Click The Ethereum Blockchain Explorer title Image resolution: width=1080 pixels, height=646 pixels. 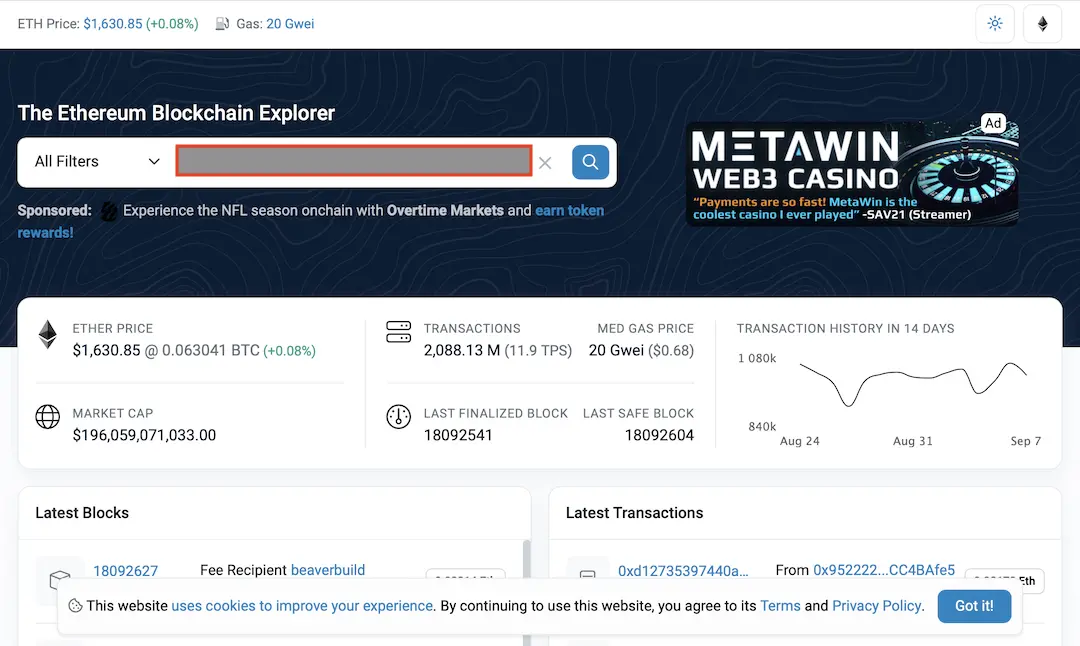[x=176, y=113]
